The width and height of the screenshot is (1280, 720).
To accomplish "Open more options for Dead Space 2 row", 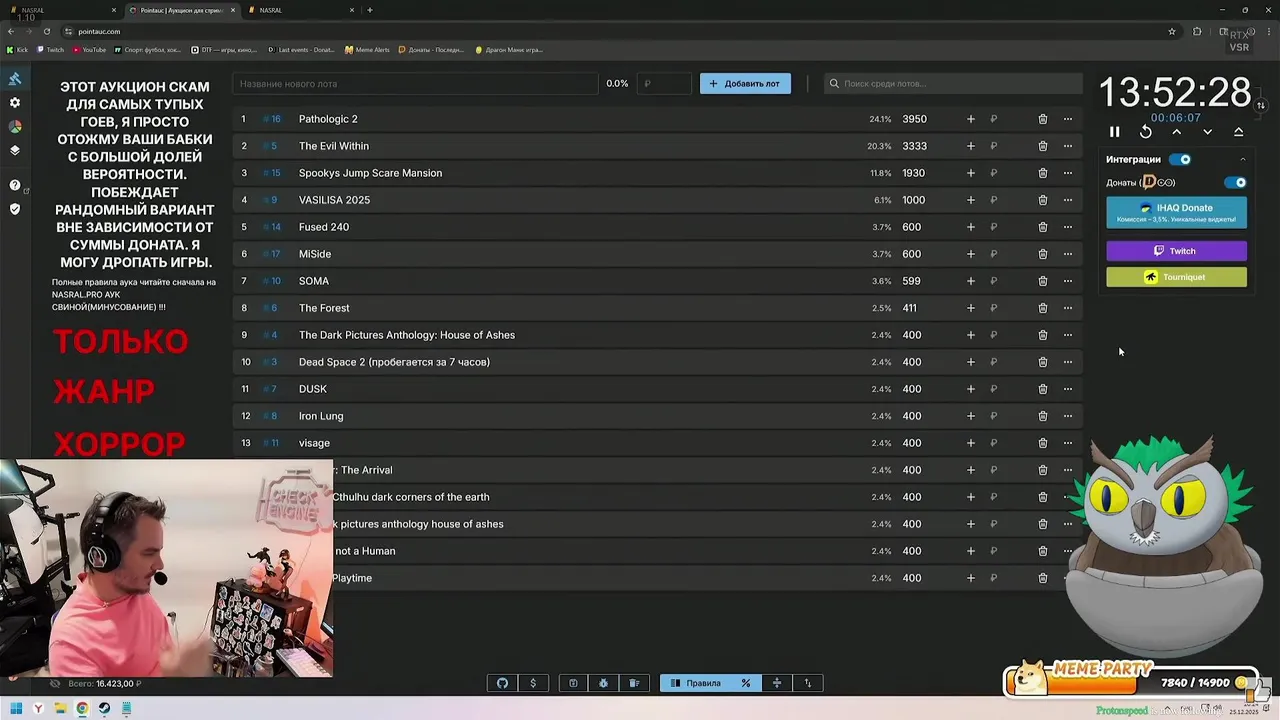I will pyautogui.click(x=1067, y=362).
